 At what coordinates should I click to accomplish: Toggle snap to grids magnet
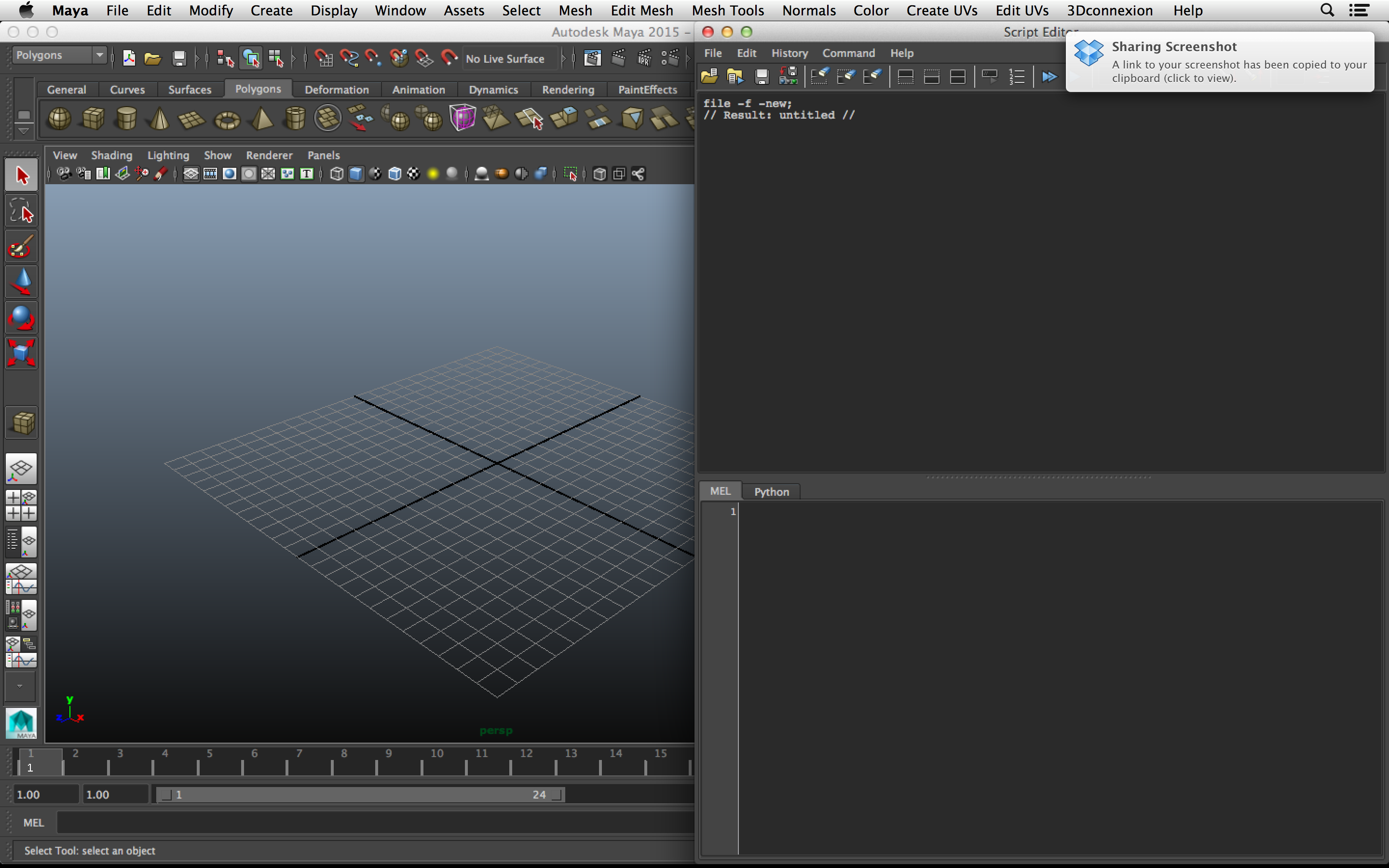(x=324, y=58)
